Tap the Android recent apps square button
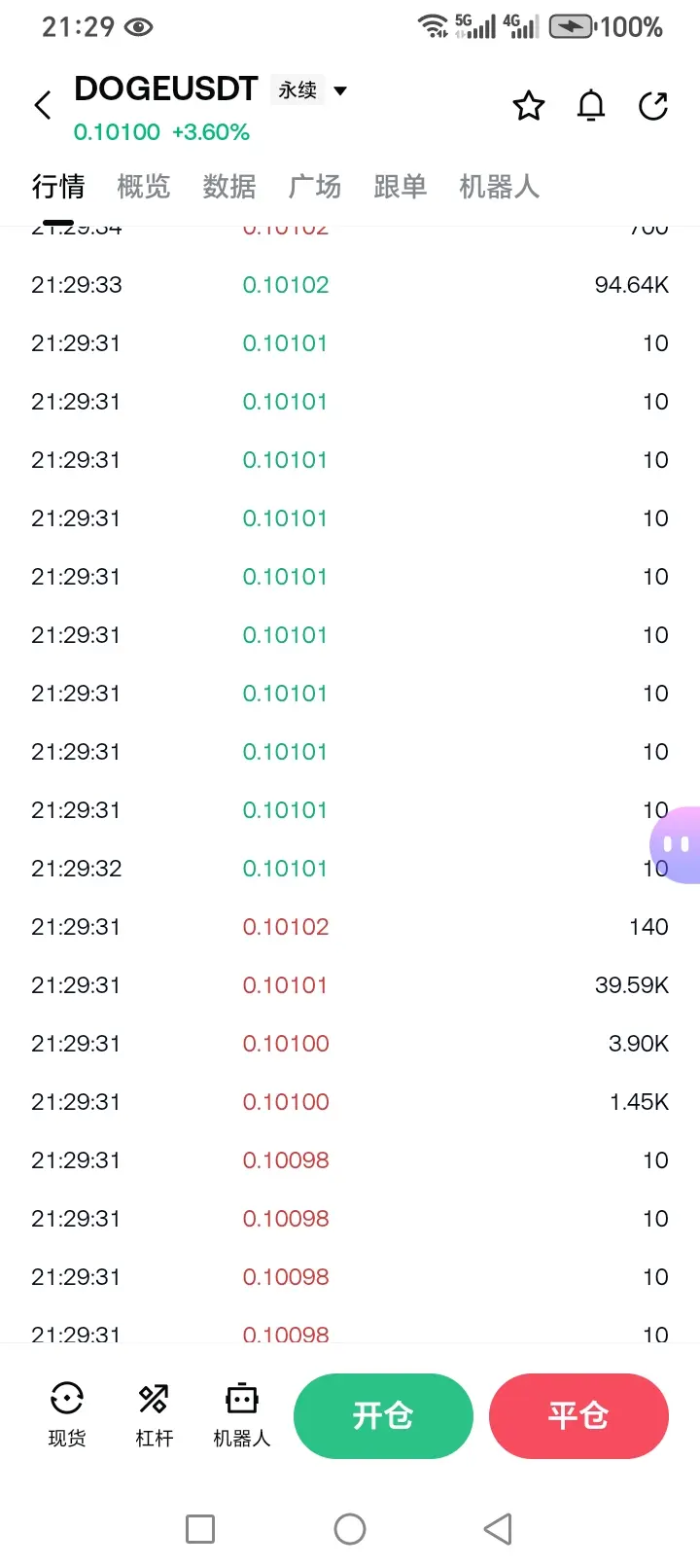700x1568 pixels. [200, 1529]
